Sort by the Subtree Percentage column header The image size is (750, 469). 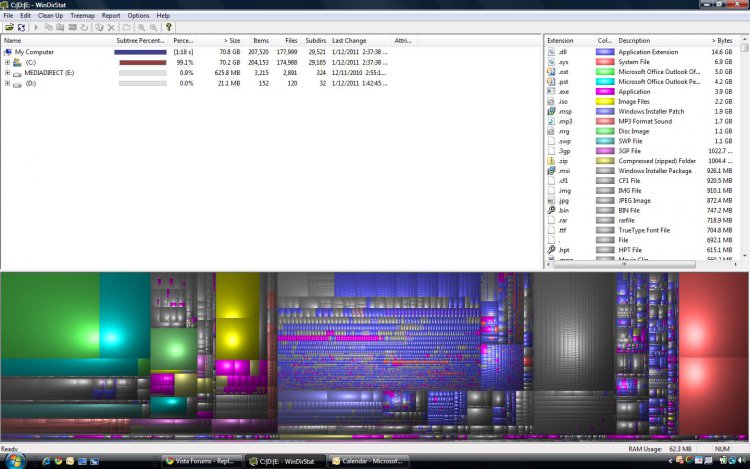(141, 41)
